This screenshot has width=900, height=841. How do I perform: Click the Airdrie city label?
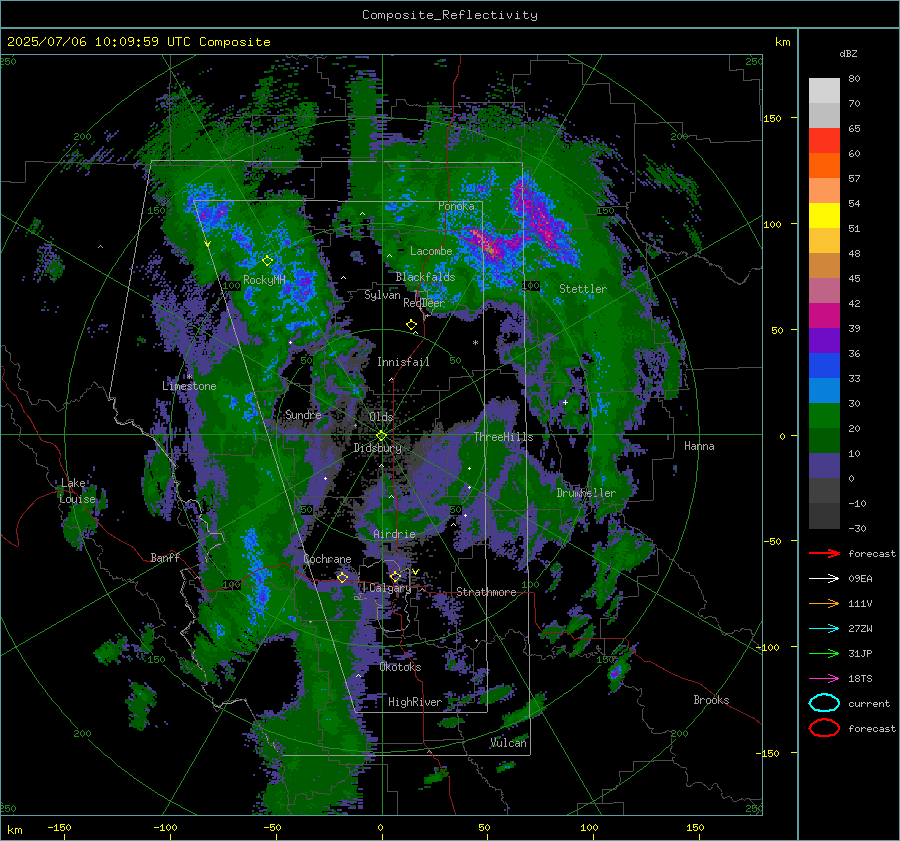click(394, 534)
